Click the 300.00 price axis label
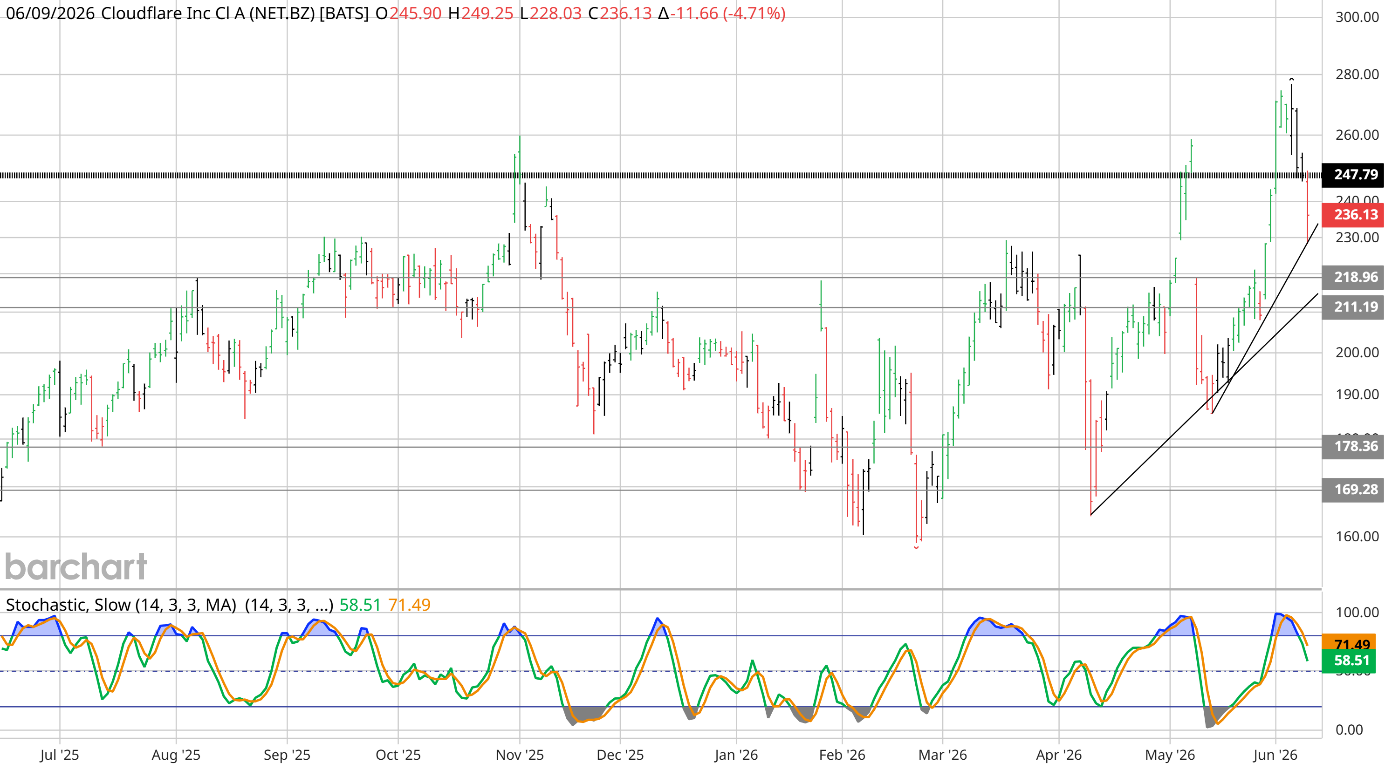The image size is (1385, 770). pos(1357,18)
